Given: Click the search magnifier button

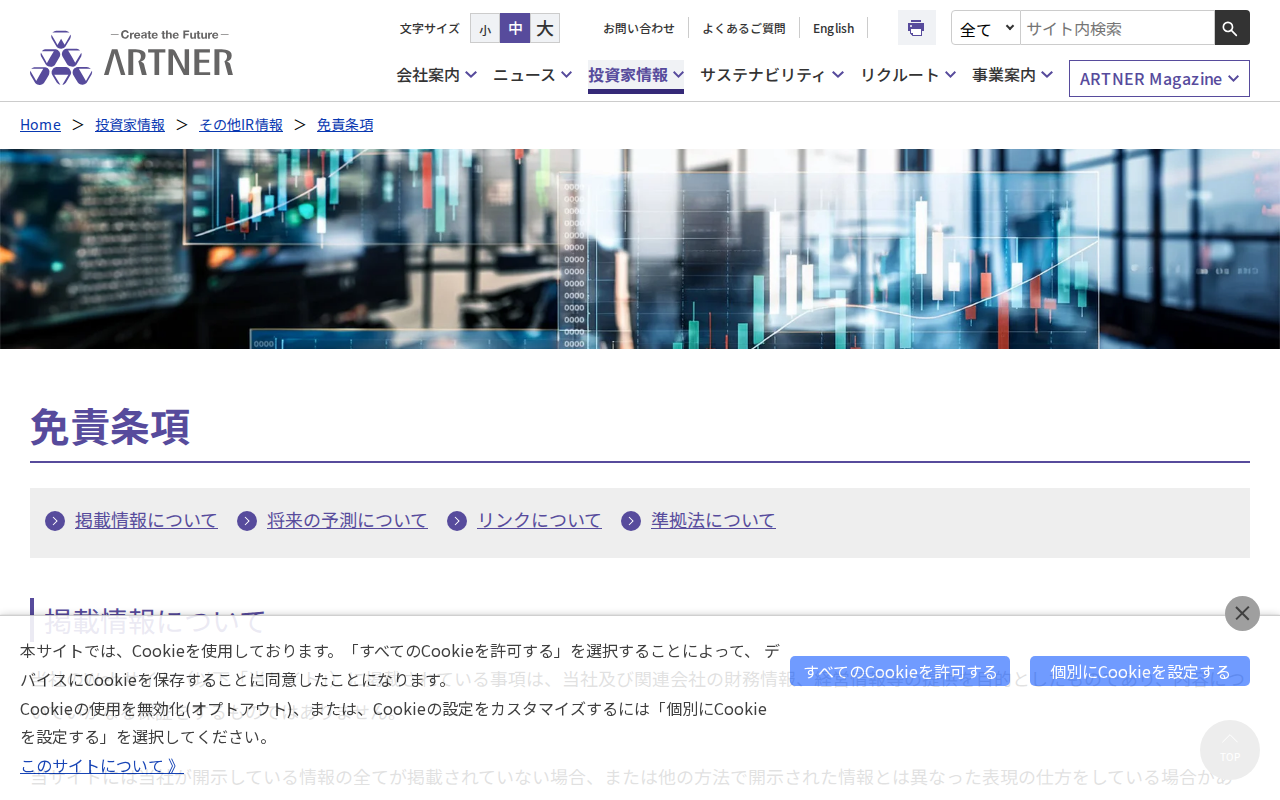Looking at the screenshot, I should click(1232, 28).
